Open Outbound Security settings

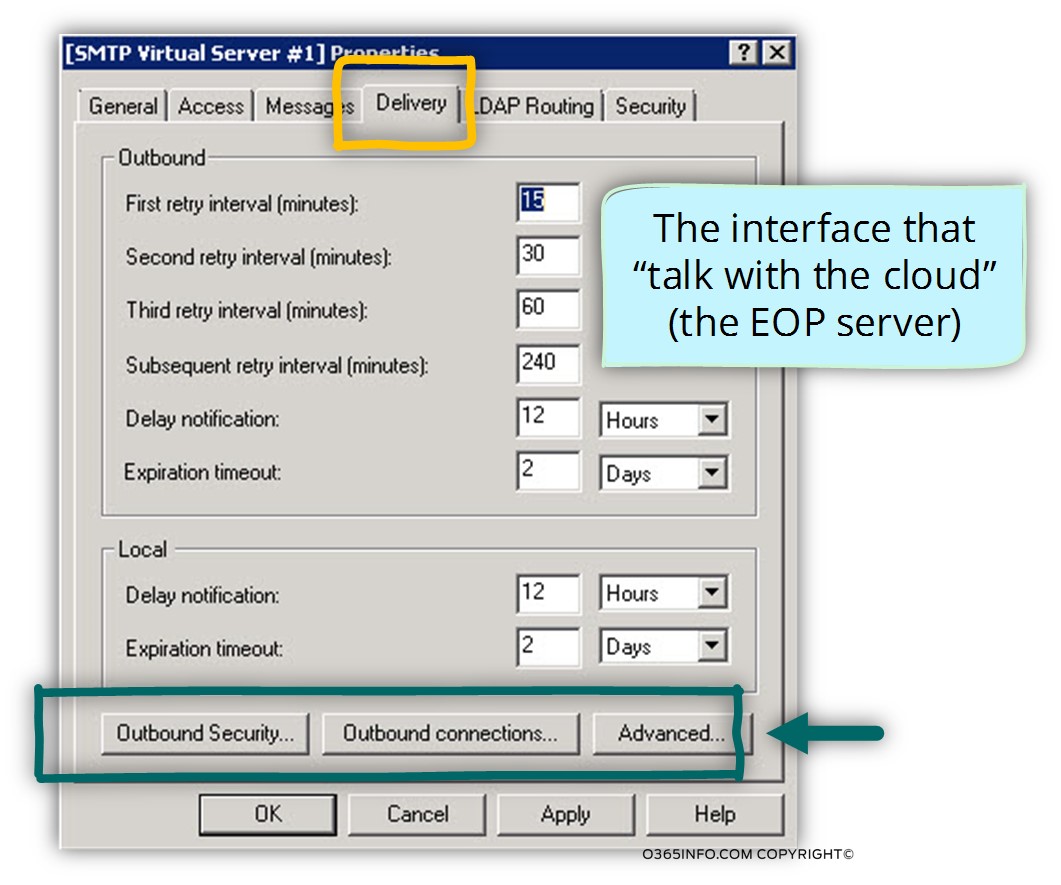point(205,733)
